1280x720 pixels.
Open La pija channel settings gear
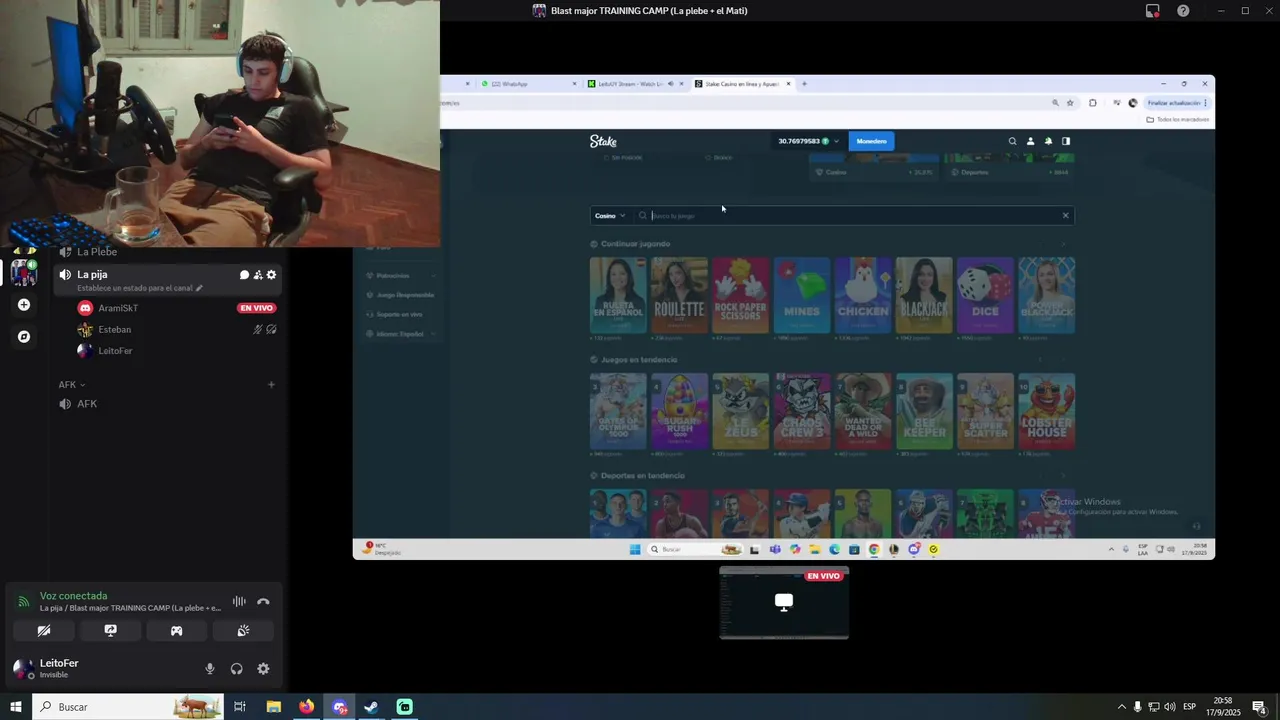[x=271, y=275]
